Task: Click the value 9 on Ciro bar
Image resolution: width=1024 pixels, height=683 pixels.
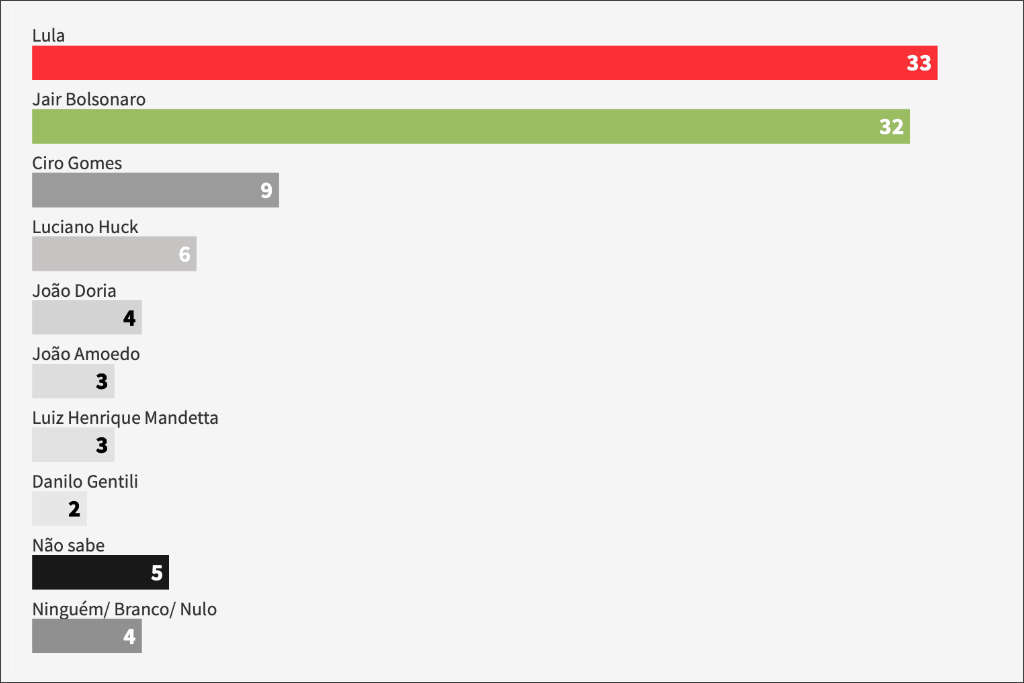Action: [266, 190]
